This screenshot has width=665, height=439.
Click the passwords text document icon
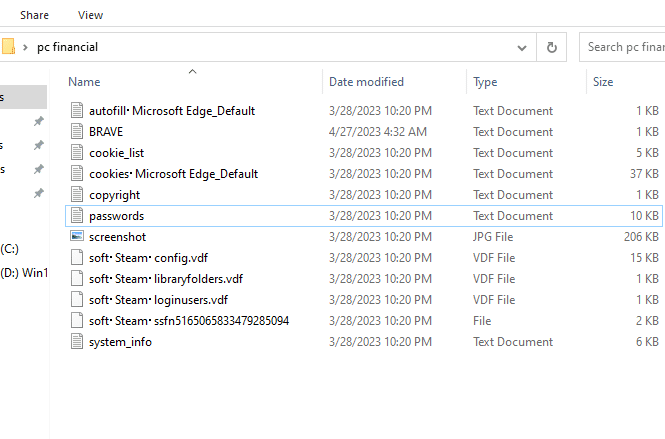point(78,216)
